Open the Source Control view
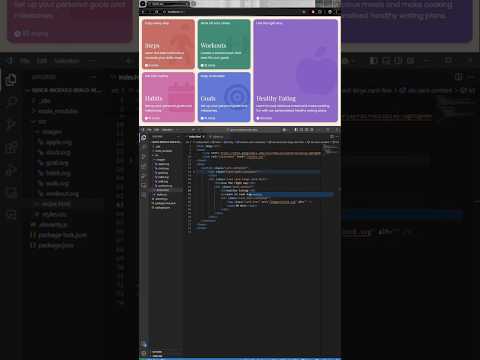This screenshot has height=360, width=480. [144, 156]
